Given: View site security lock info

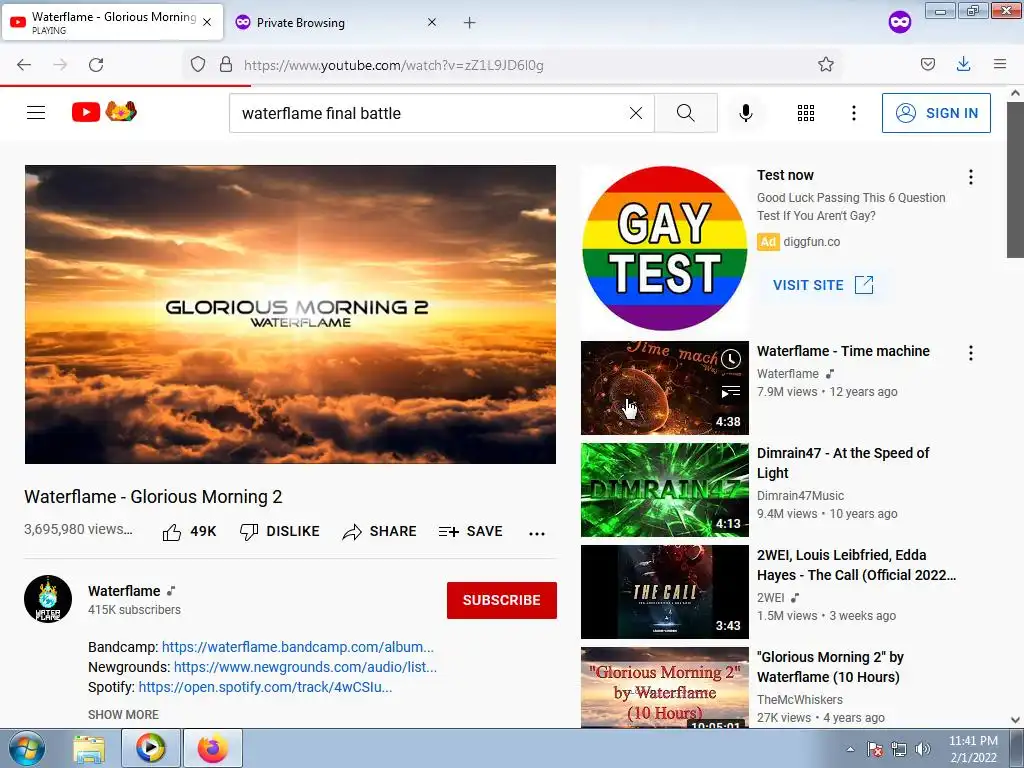Looking at the screenshot, I should [226, 64].
